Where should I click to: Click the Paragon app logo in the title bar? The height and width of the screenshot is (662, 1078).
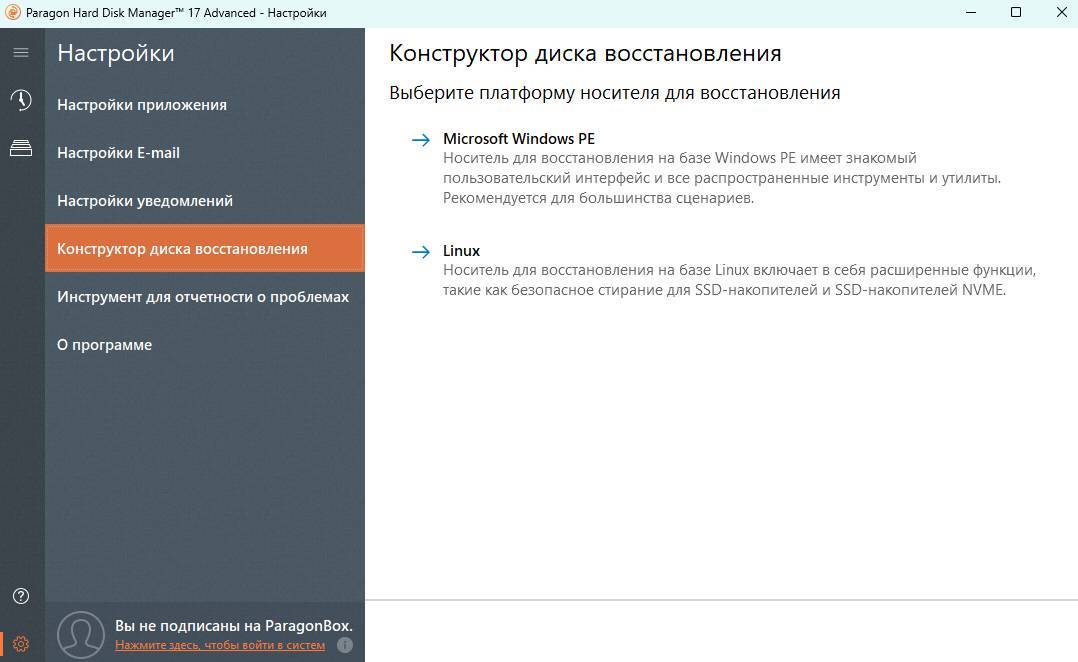[x=12, y=12]
